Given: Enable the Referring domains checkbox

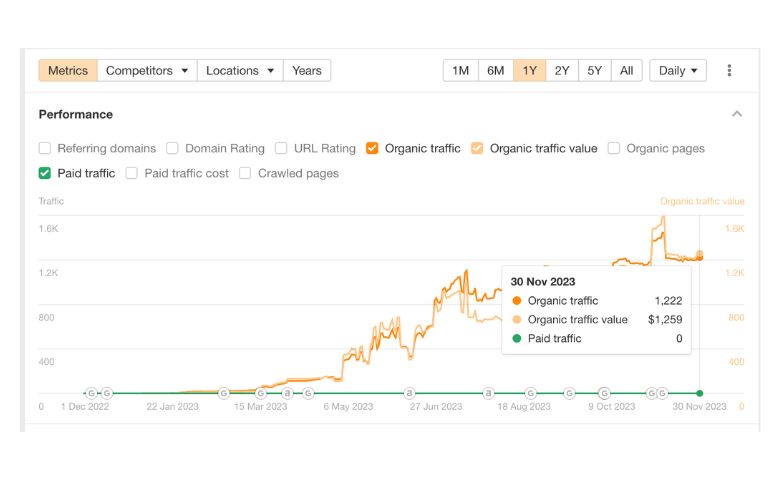Looking at the screenshot, I should tap(45, 148).
